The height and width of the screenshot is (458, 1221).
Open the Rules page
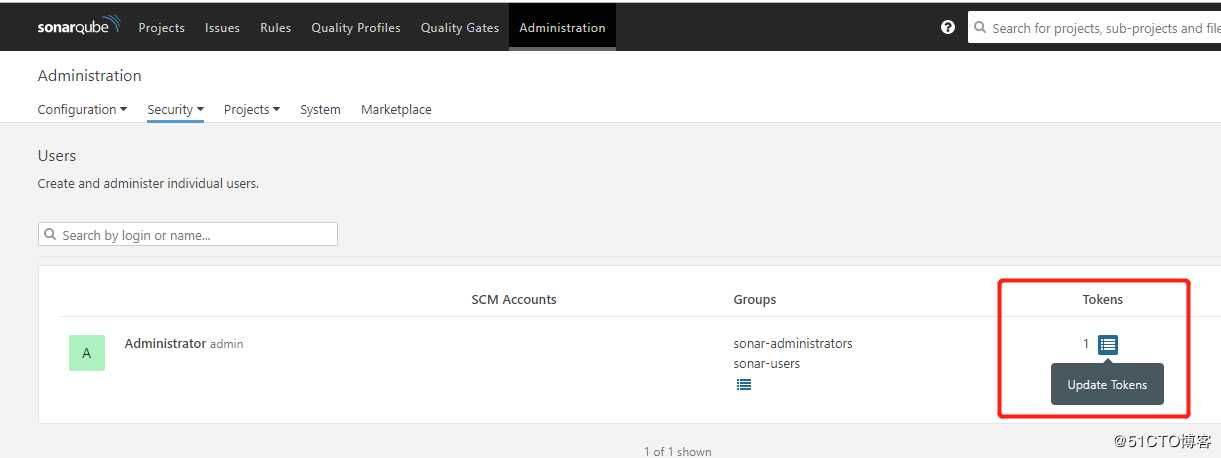tap(275, 28)
